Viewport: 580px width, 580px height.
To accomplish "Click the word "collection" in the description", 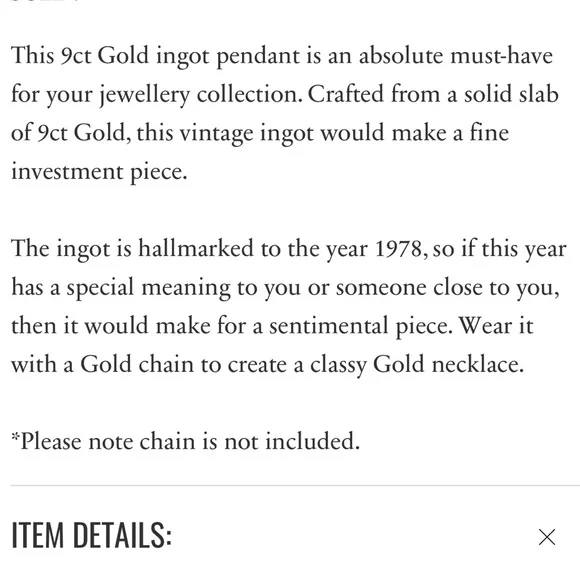I will [x=250, y=94].
